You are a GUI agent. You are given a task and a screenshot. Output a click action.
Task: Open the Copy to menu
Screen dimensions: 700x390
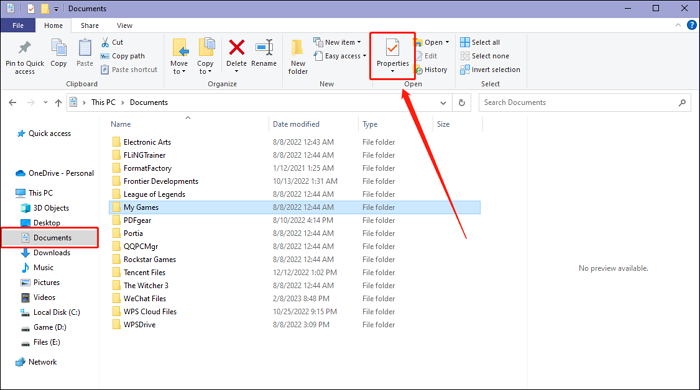[x=205, y=57]
